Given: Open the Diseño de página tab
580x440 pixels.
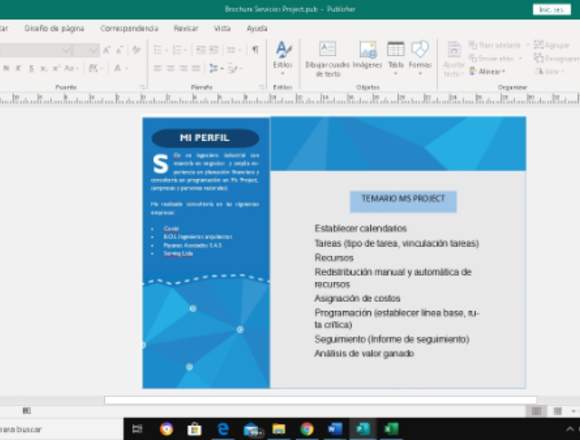Looking at the screenshot, I should (54, 28).
